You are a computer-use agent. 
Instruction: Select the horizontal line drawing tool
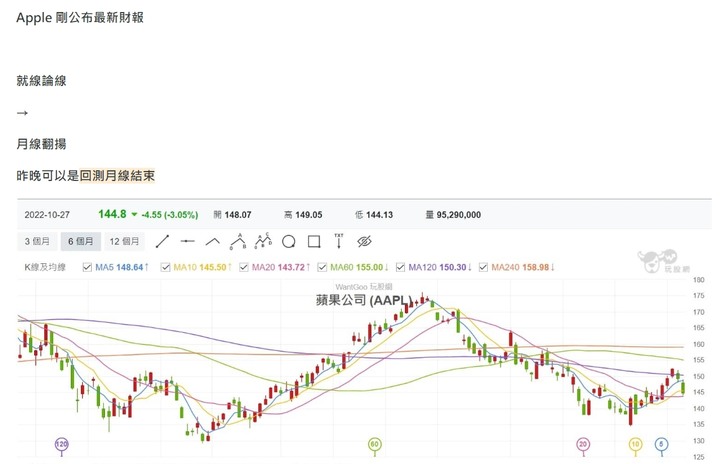[x=187, y=241]
